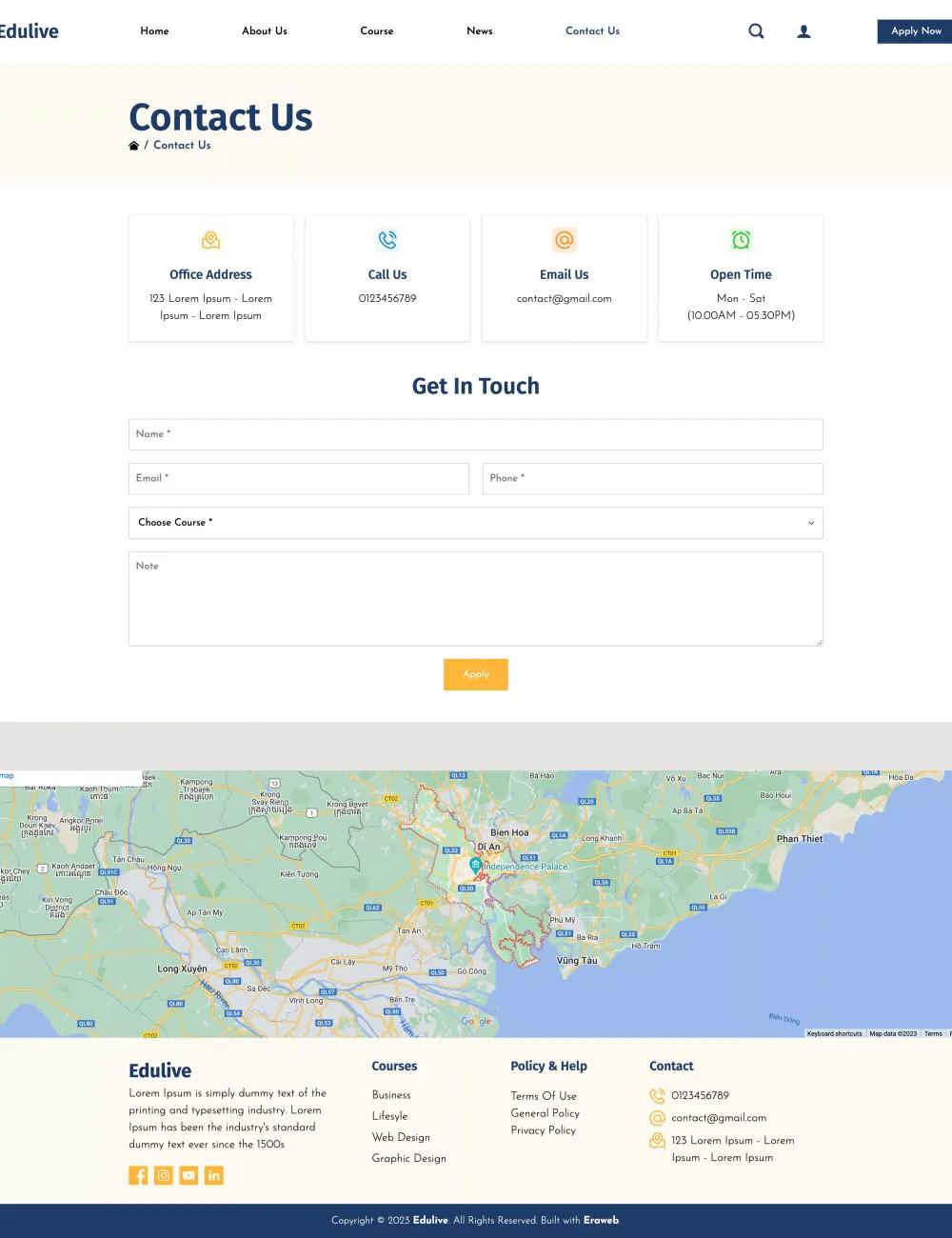Screen dimensions: 952x1238
Task: Click the Call Us phone icon
Action: coord(387,240)
